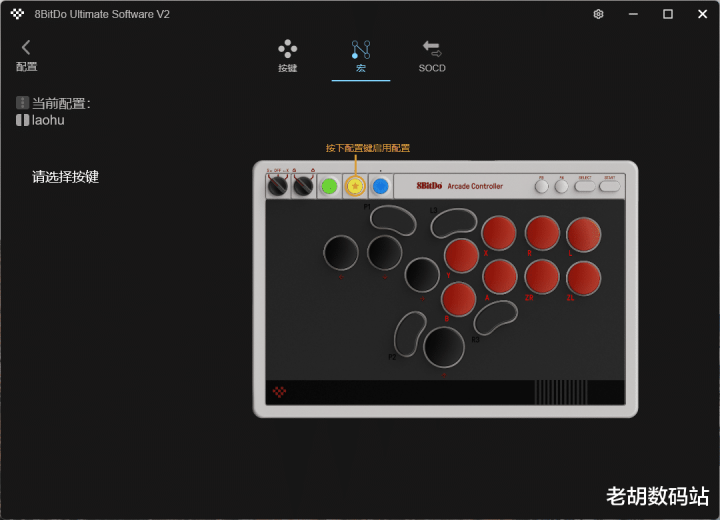Select the red ZR button
This screenshot has width=720, height=520.
point(542,277)
